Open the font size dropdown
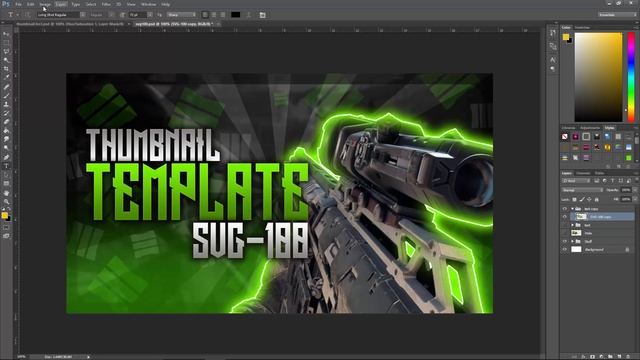 pyautogui.click(x=150, y=15)
